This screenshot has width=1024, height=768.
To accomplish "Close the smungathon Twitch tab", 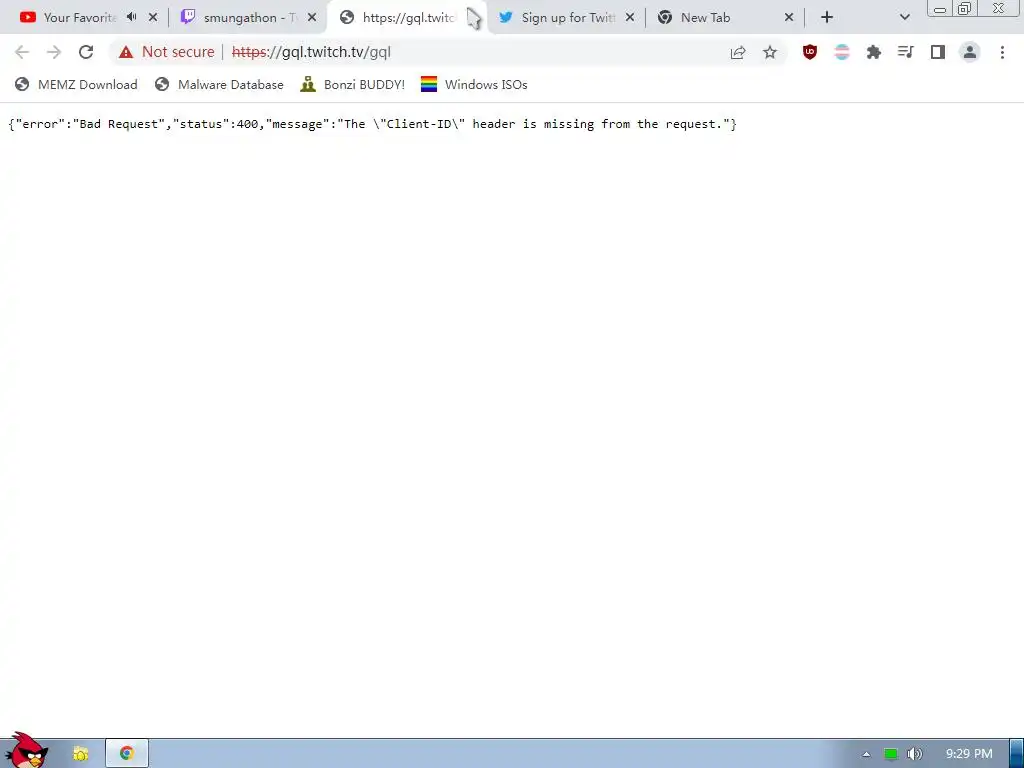I will (312, 18).
